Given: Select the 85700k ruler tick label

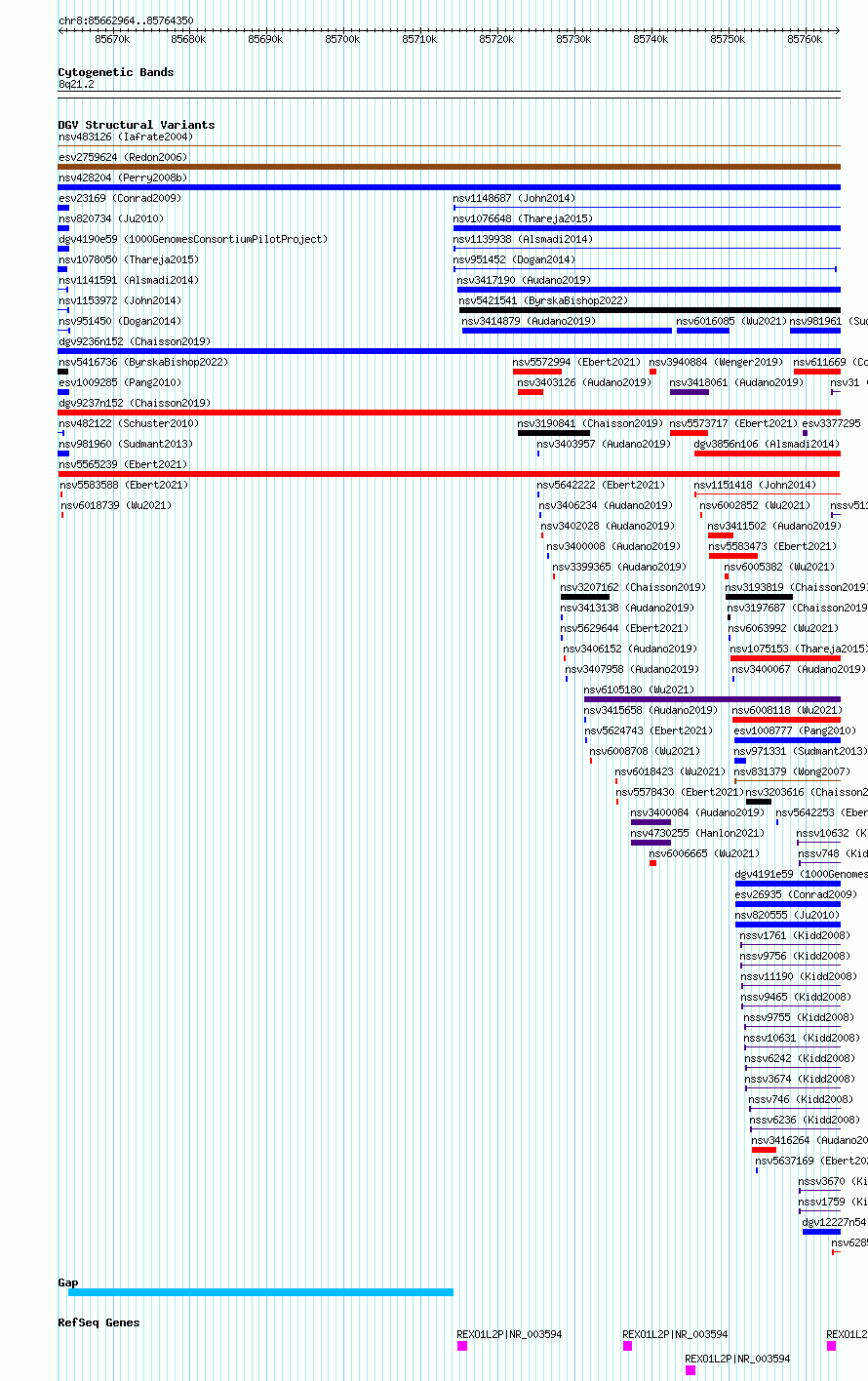Looking at the screenshot, I should 342,39.
